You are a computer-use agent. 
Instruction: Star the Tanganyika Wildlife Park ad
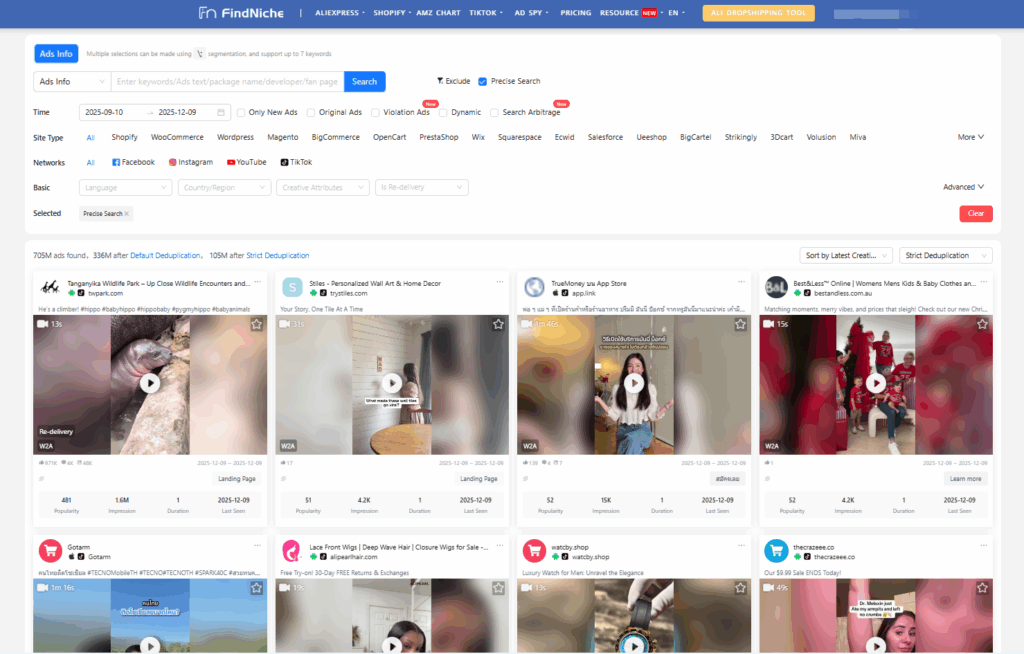tap(256, 324)
